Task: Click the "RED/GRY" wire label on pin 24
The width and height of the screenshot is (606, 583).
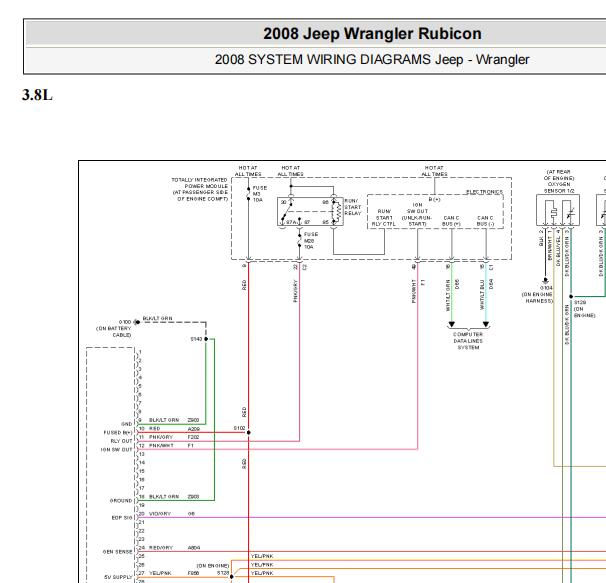Action: [161, 547]
